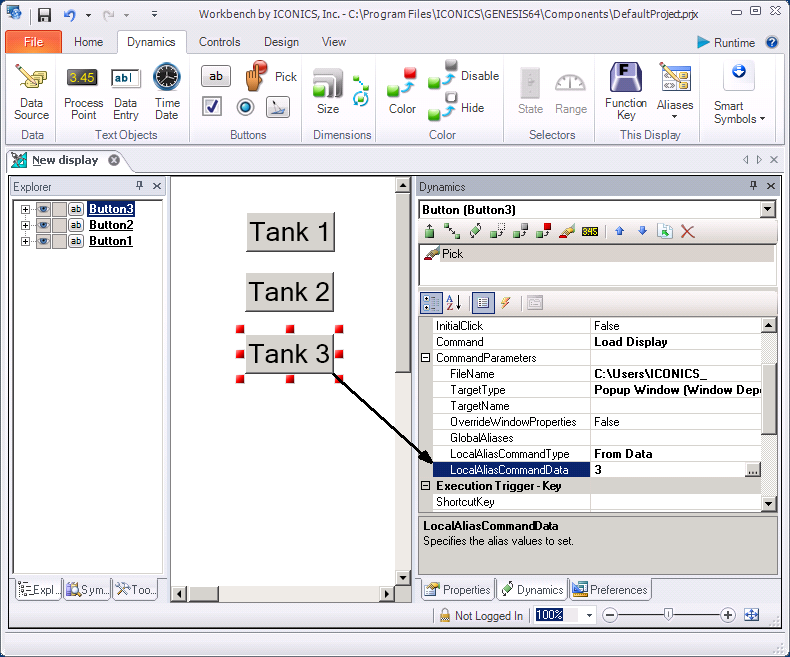
Task: Expand the Button2 tree node
Action: 25,225
